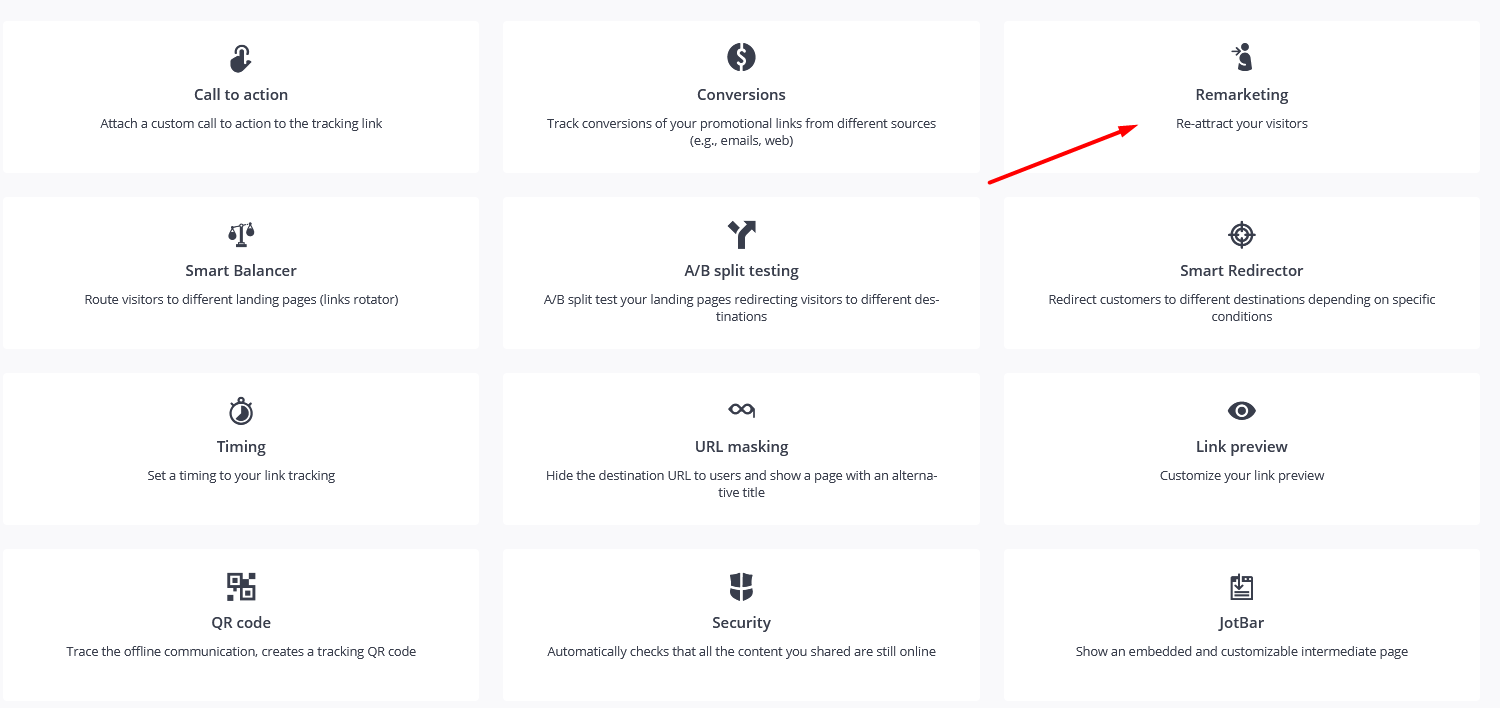Select the Smart Balancer title
Viewport: 1500px width, 708px height.
(241, 271)
